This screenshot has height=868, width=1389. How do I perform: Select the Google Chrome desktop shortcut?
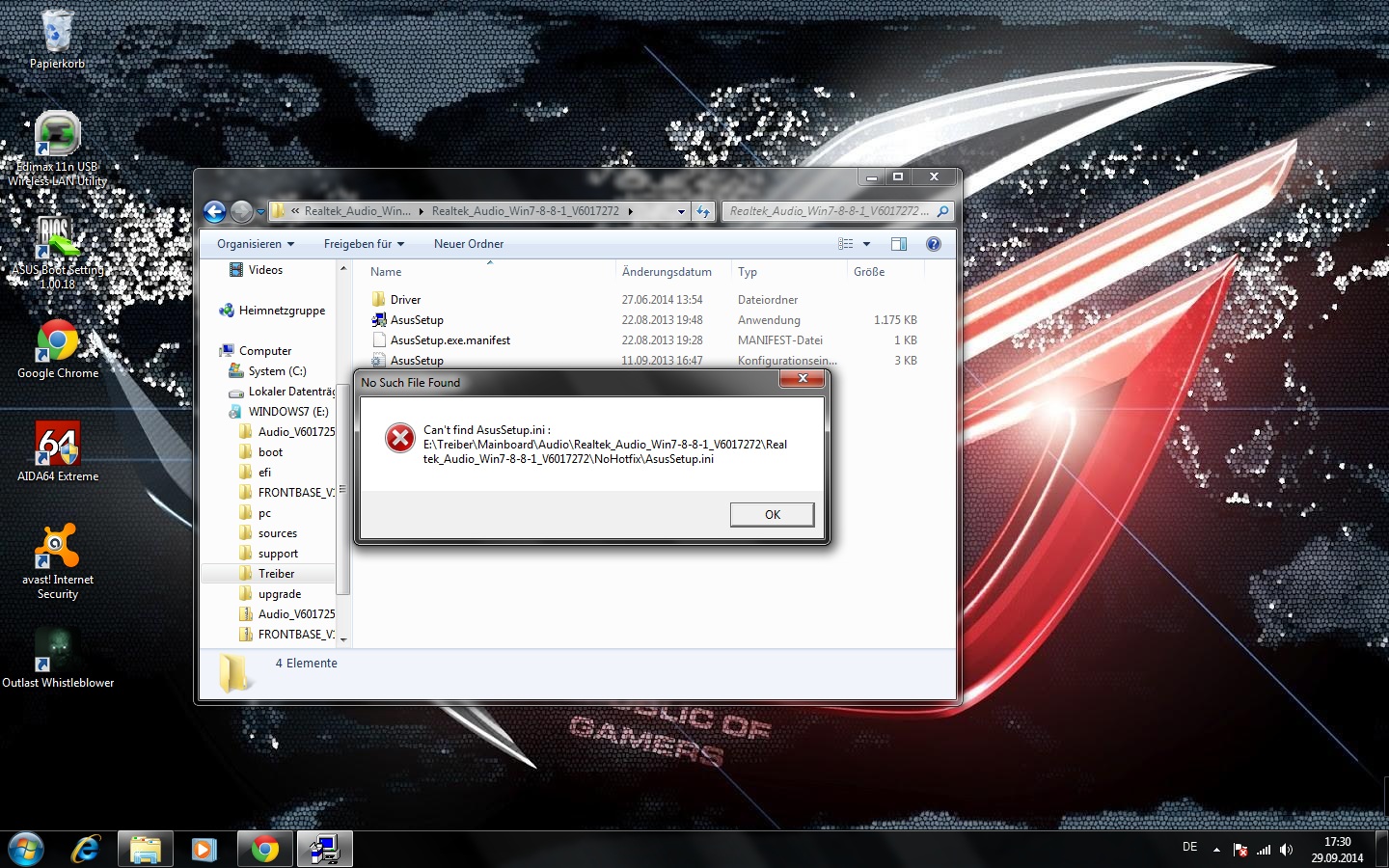click(x=58, y=349)
